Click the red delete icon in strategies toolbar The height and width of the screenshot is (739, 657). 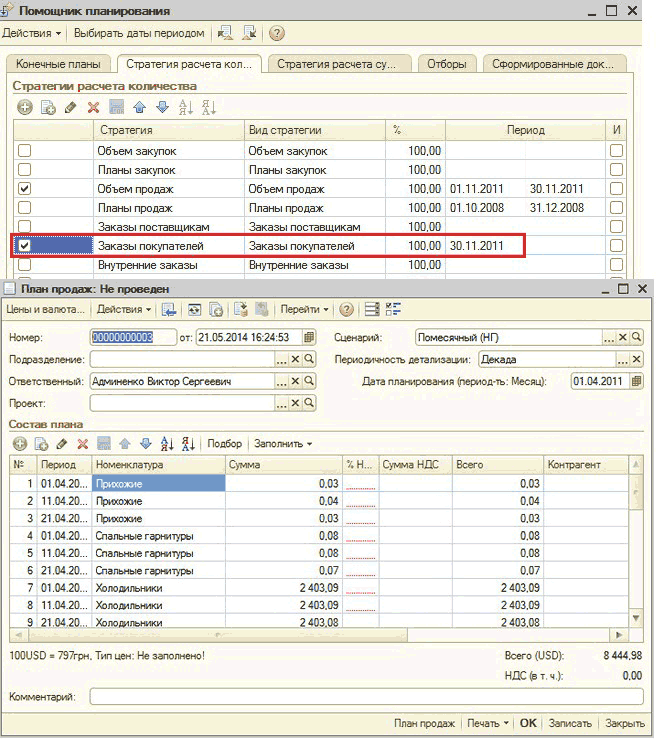click(93, 107)
